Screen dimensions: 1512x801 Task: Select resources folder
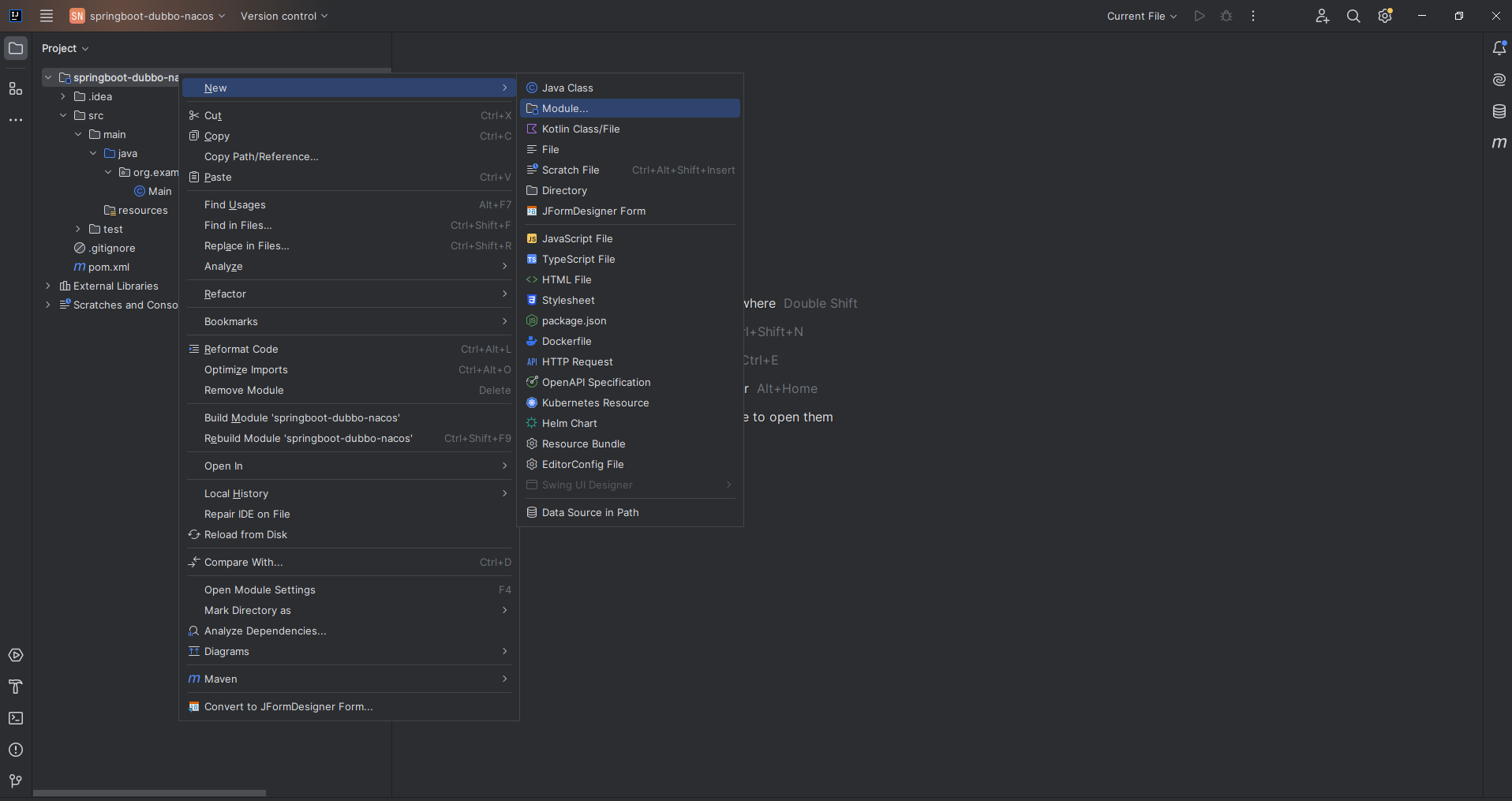pos(136,210)
